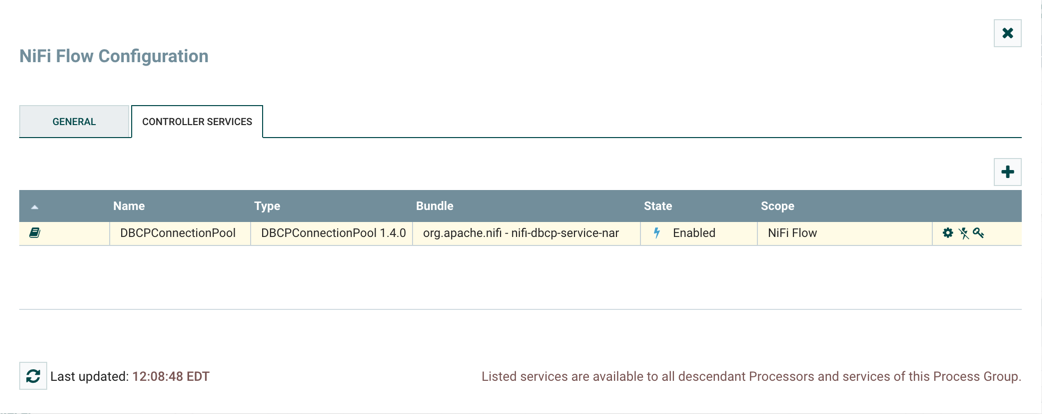Screen dimensions: 1042x414
Task: Sort the table by Bundle column
Action: pos(435,206)
